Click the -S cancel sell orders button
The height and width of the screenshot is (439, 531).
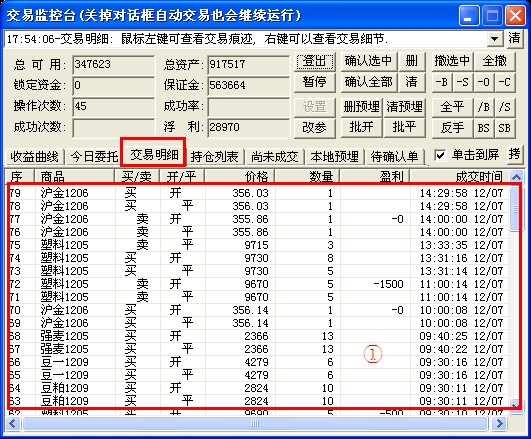click(463, 82)
